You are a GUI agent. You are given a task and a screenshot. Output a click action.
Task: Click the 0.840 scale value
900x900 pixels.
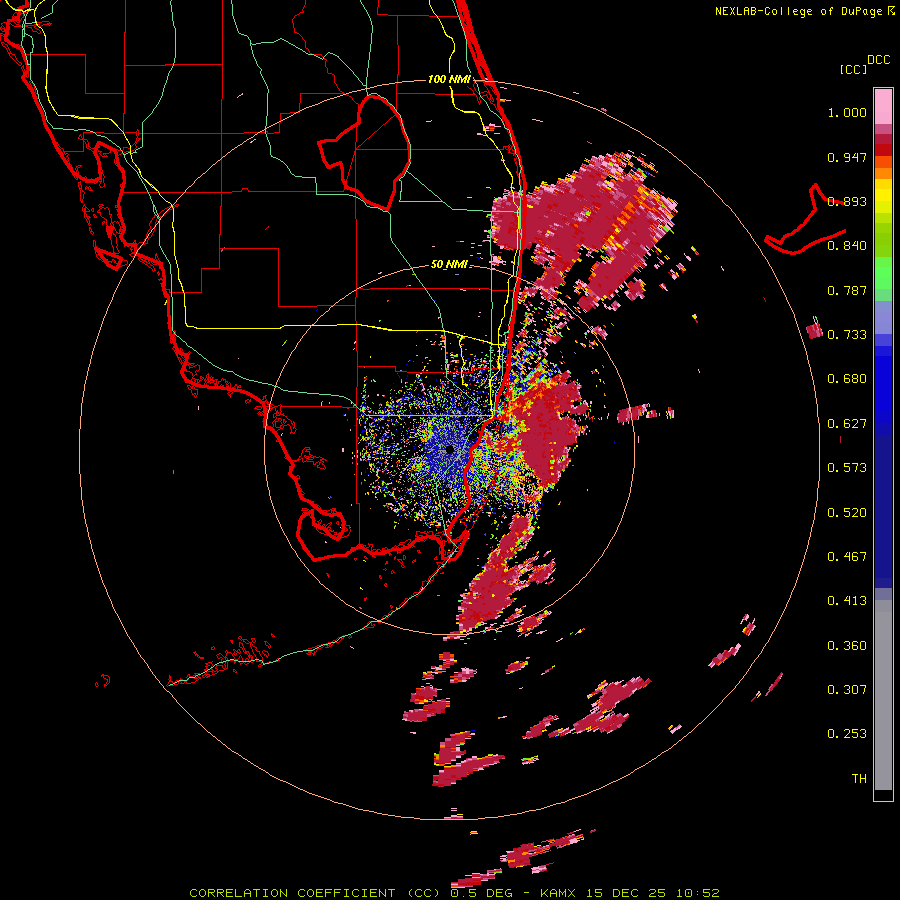(x=847, y=246)
